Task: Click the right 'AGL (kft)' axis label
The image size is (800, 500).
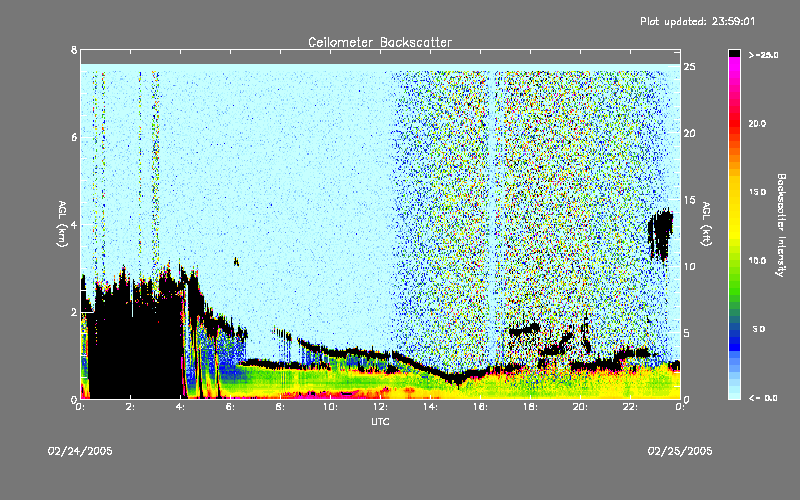Action: (706, 224)
